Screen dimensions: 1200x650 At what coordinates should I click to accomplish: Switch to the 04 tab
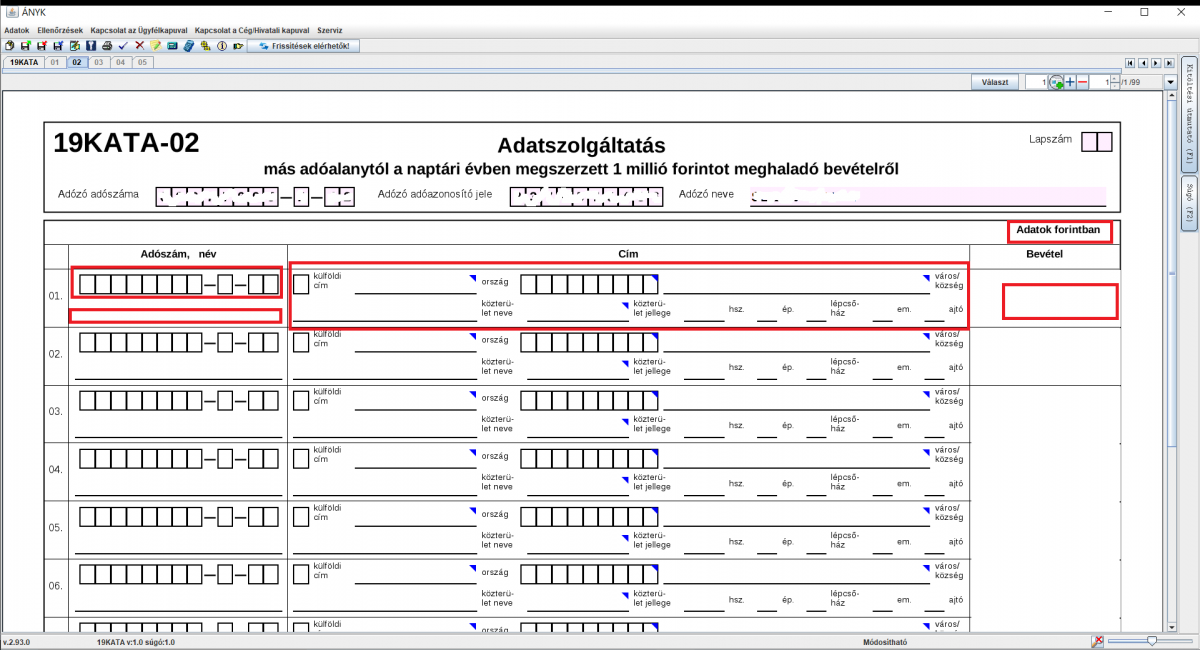[x=121, y=62]
